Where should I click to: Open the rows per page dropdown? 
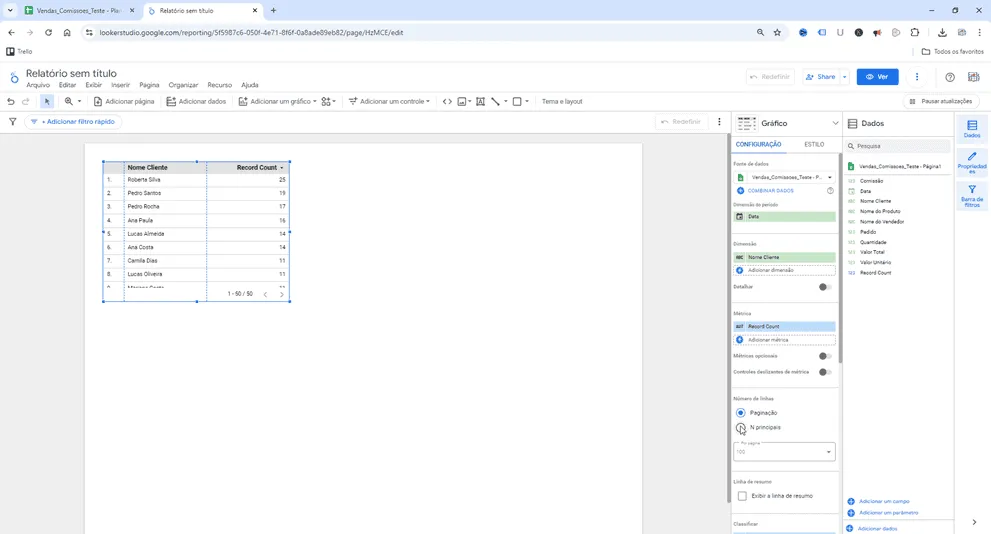[x=784, y=452]
